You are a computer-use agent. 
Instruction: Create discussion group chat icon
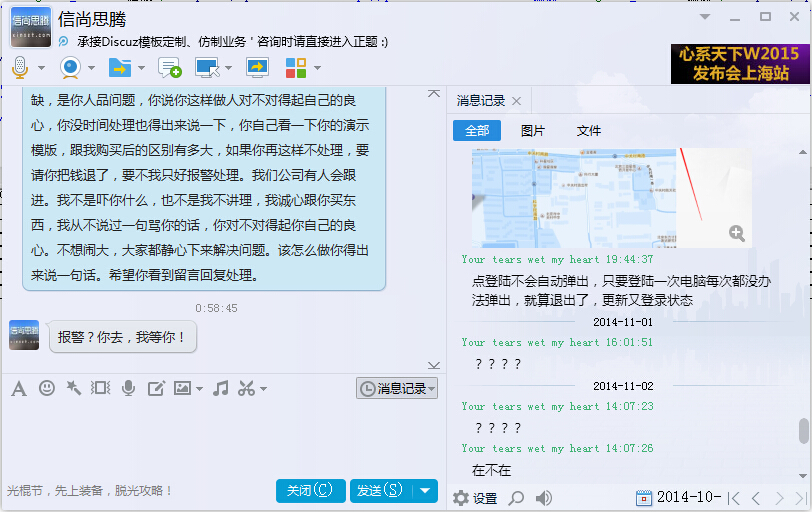point(170,68)
